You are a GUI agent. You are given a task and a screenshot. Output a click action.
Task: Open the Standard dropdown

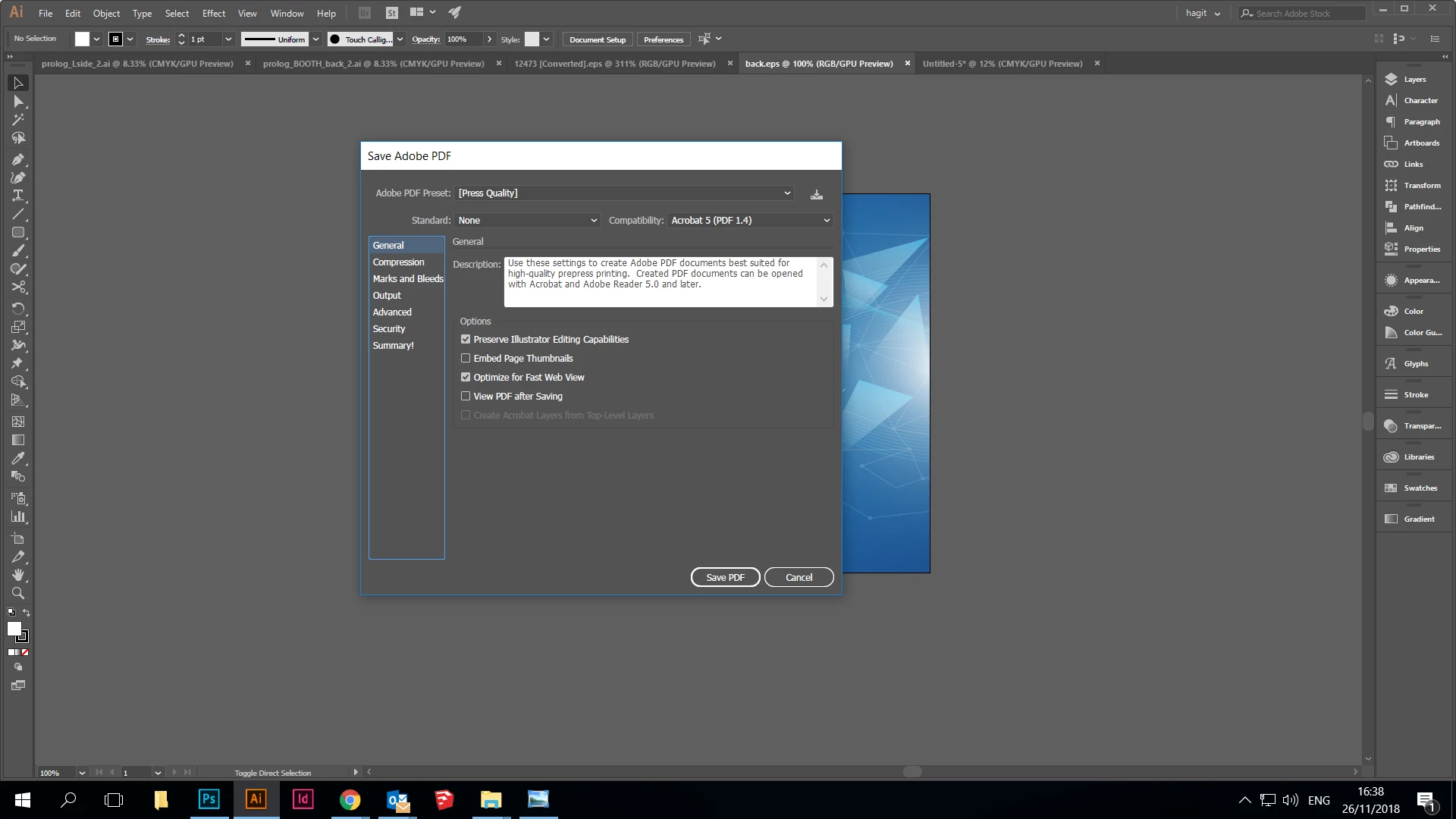click(527, 221)
